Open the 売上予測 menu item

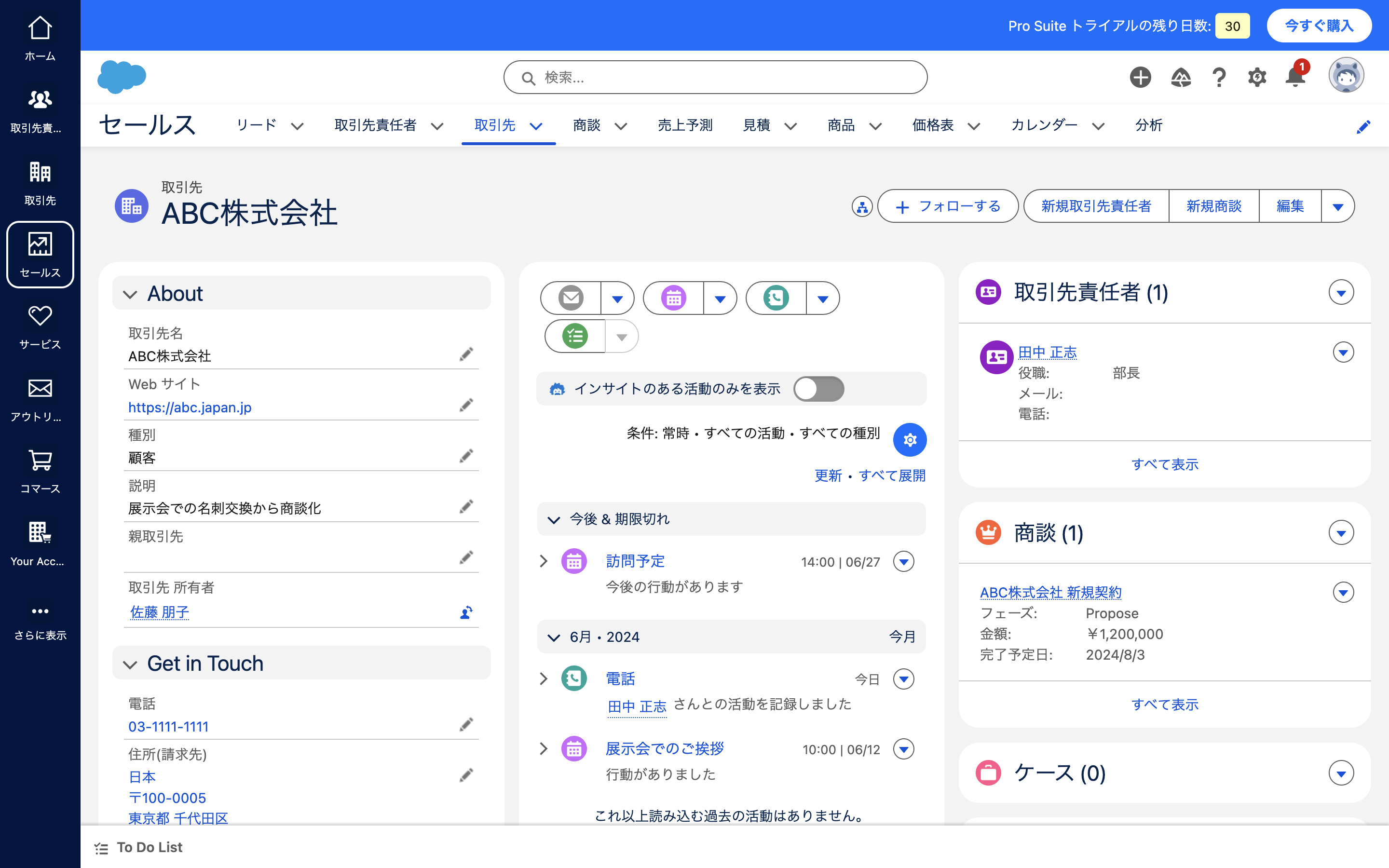coord(685,125)
